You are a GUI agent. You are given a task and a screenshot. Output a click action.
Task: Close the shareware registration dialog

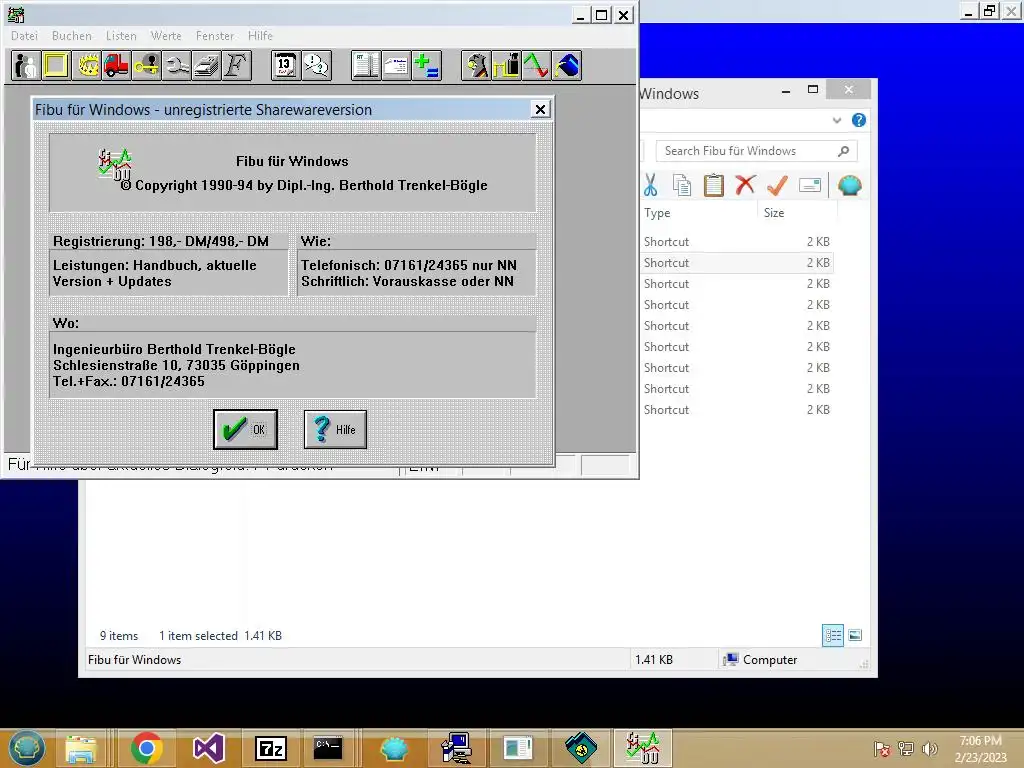click(540, 110)
